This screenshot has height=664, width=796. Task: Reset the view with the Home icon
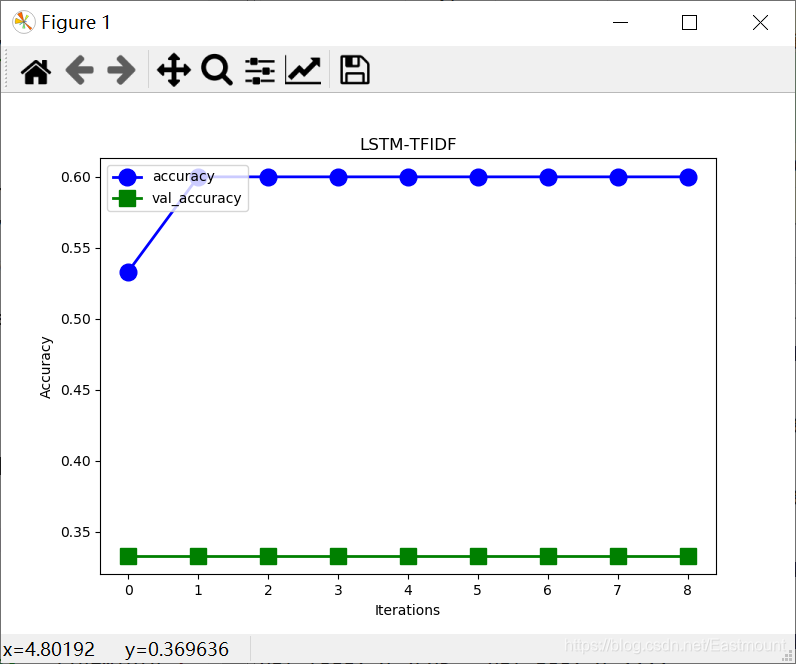point(36,71)
